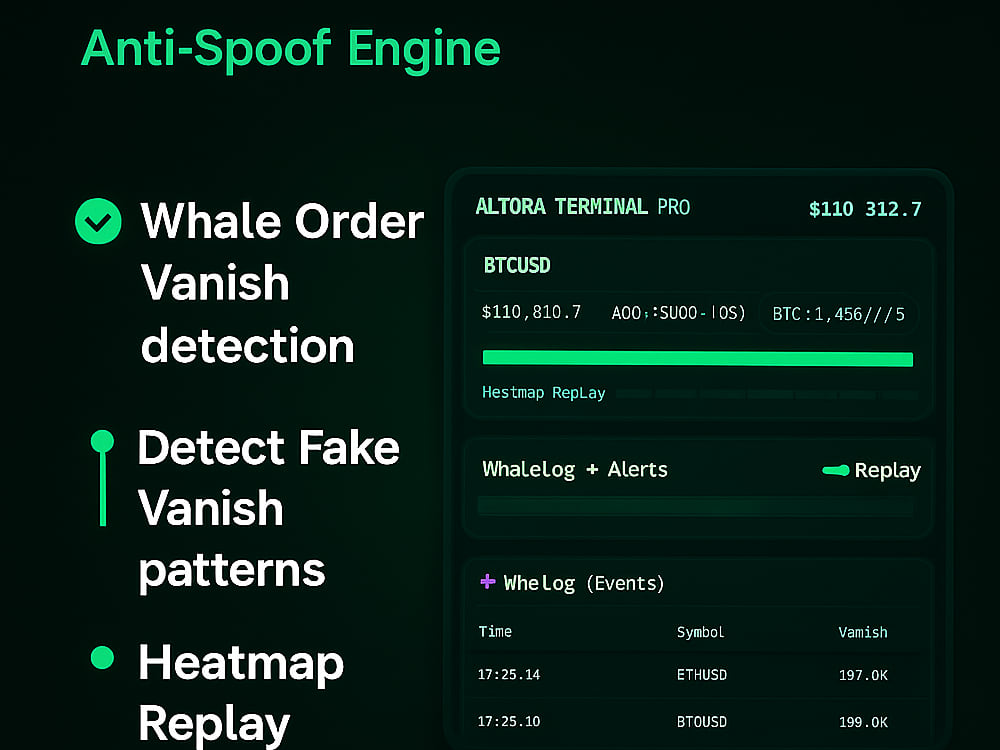
Task: Click the green pin marker beside Detect Fake
Action: (103, 478)
